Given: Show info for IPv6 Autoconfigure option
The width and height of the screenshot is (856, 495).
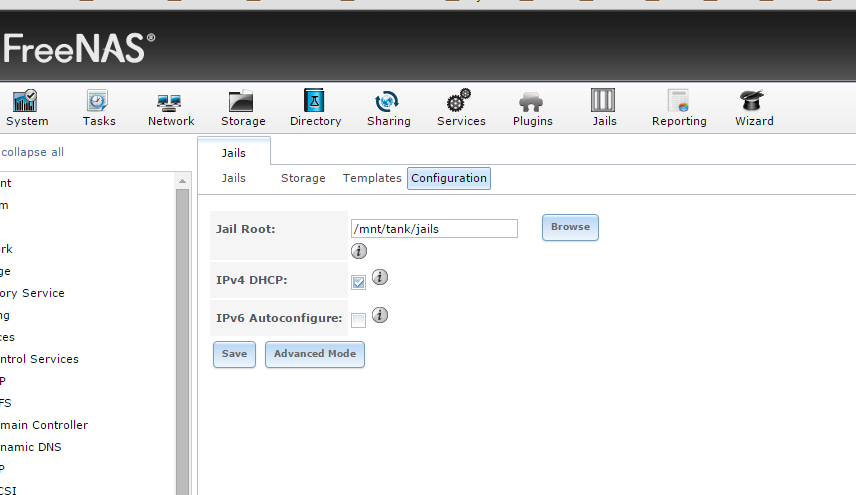Looking at the screenshot, I should [x=380, y=315].
